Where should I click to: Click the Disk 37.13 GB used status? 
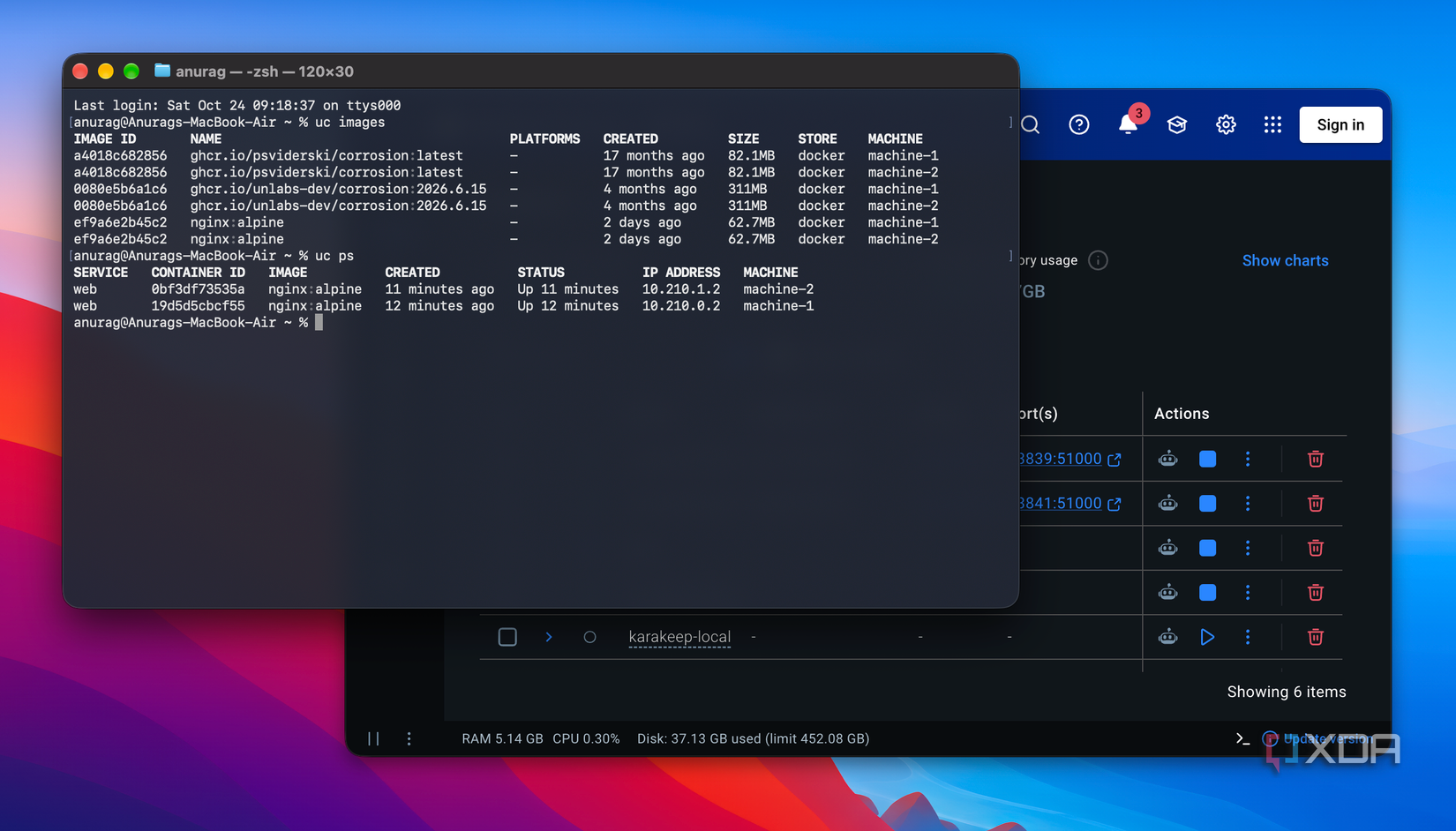click(753, 738)
